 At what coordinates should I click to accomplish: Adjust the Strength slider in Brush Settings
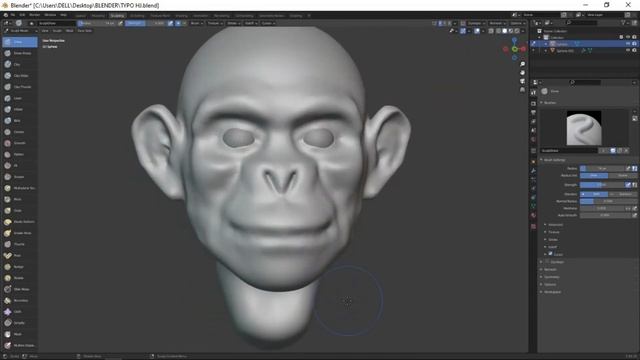[602, 185]
